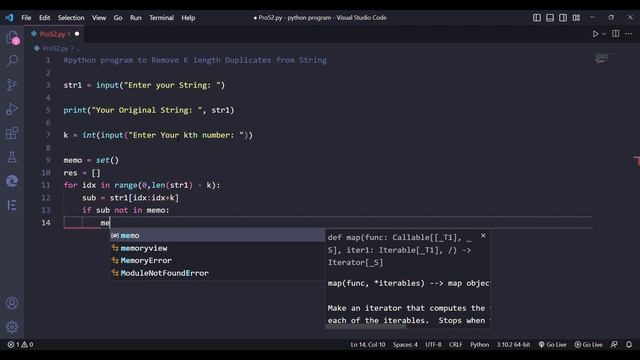Screen dimensions: 640x360
Task: Open the run options dropdown arrow
Action: click(x=604, y=34)
